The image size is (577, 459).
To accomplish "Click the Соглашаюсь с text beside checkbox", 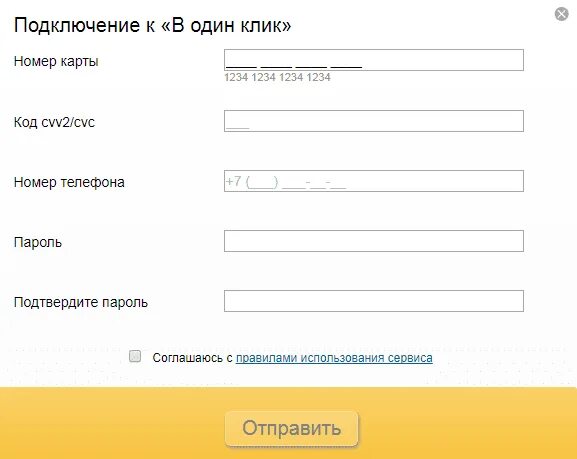I will point(192,358).
